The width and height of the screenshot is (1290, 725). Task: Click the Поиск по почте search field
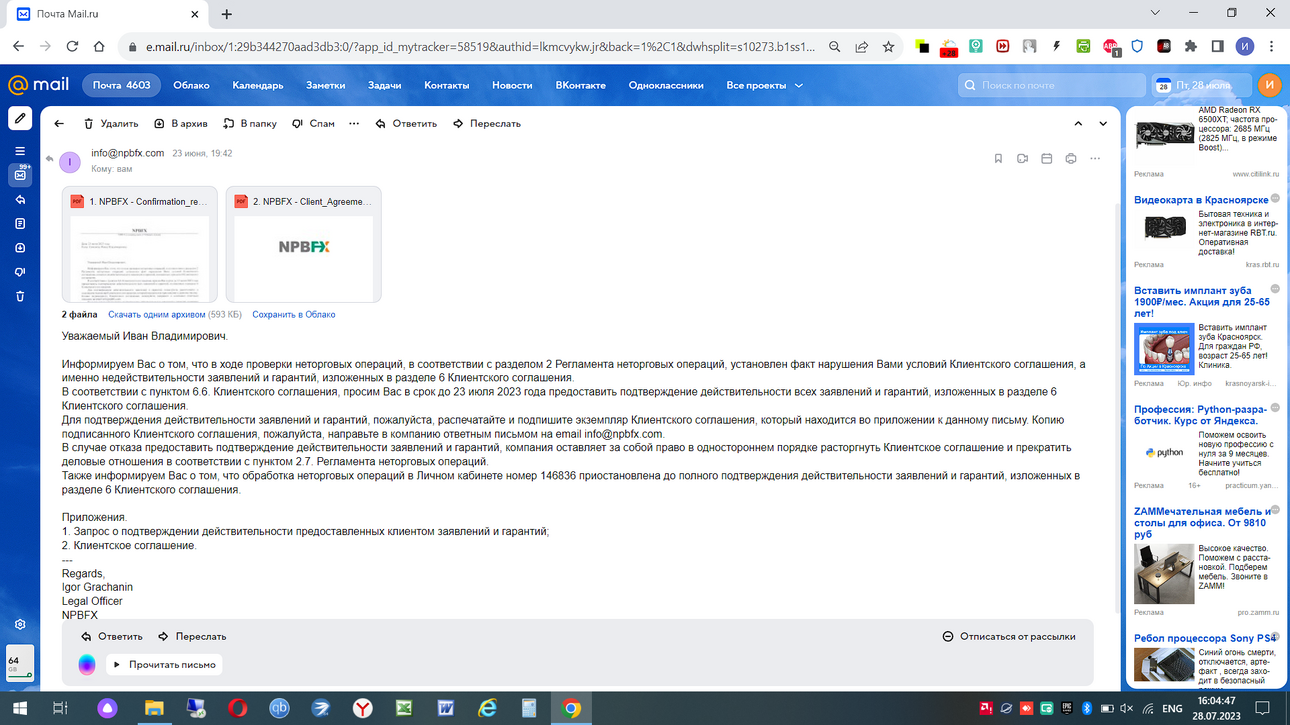[1051, 86]
